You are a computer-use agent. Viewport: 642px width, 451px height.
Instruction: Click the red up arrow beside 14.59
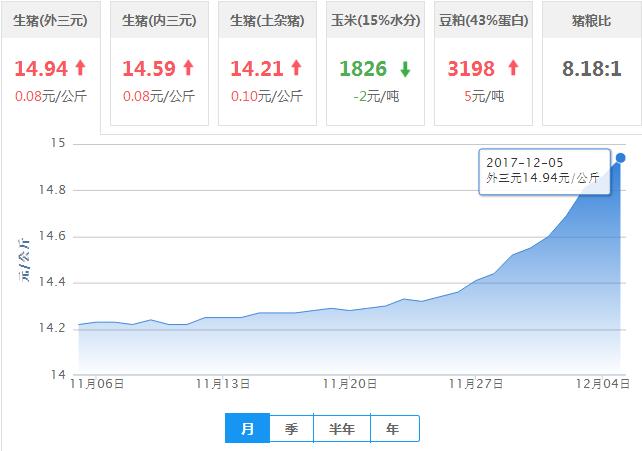pyautogui.click(x=188, y=68)
